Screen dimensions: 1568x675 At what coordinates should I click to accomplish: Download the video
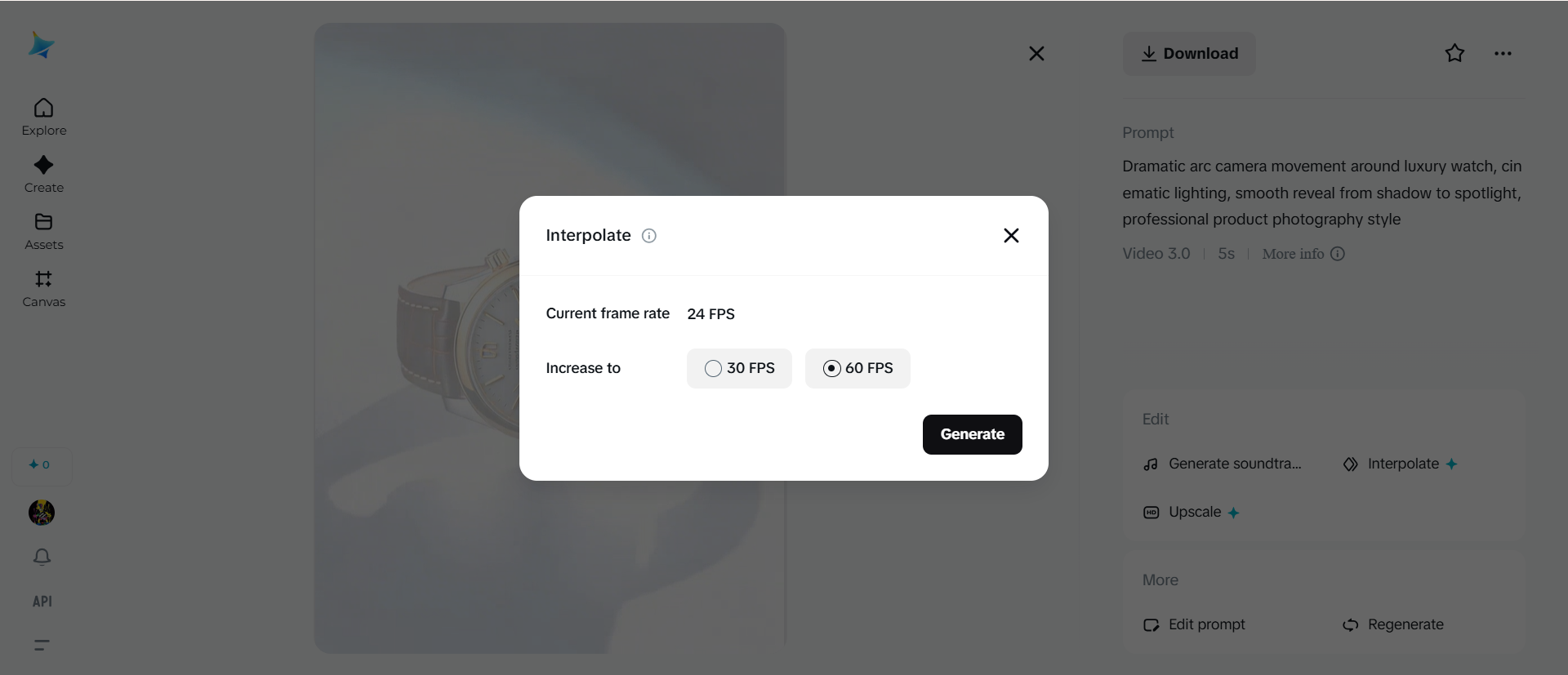[x=1188, y=54]
